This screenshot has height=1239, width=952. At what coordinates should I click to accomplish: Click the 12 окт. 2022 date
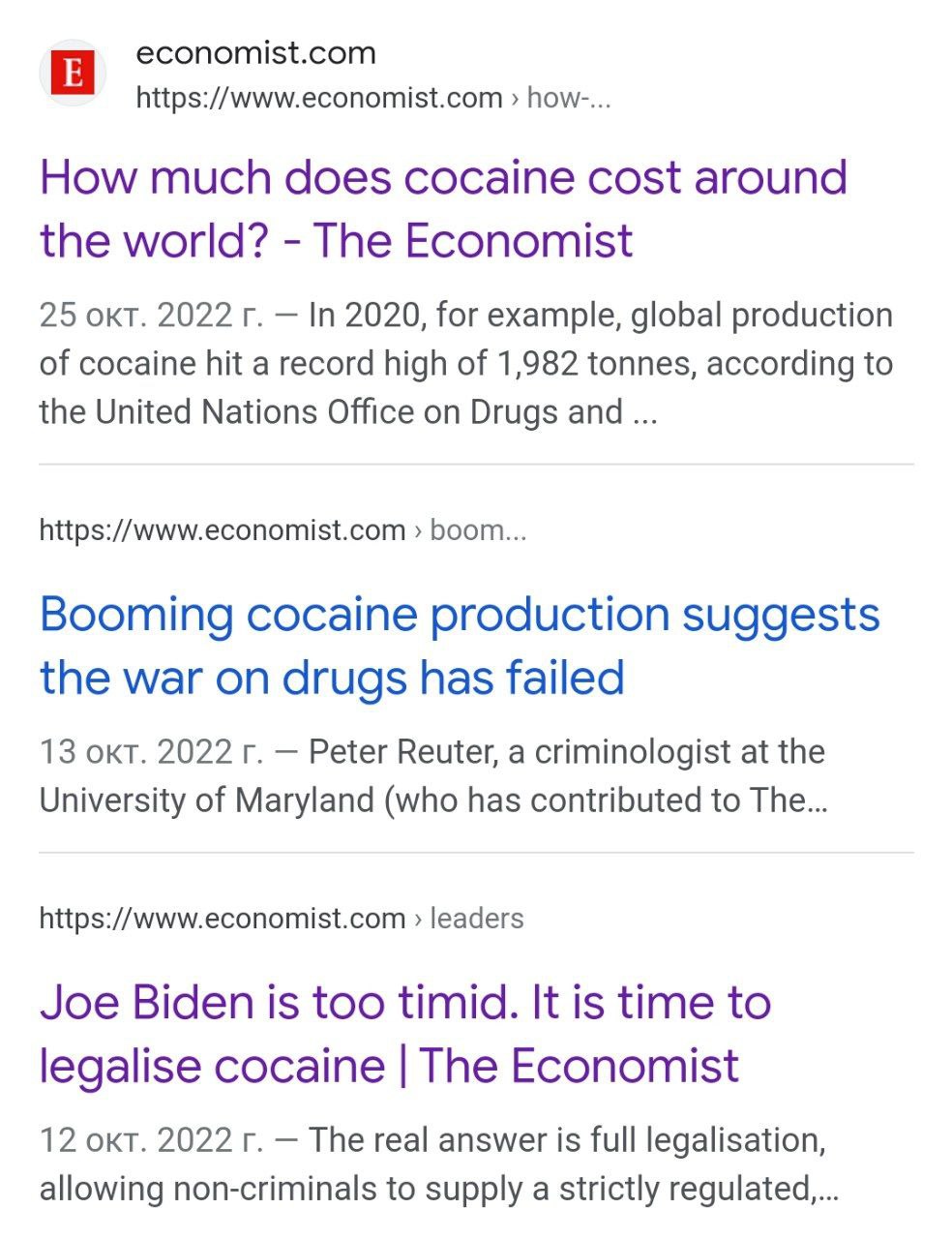150,1140
